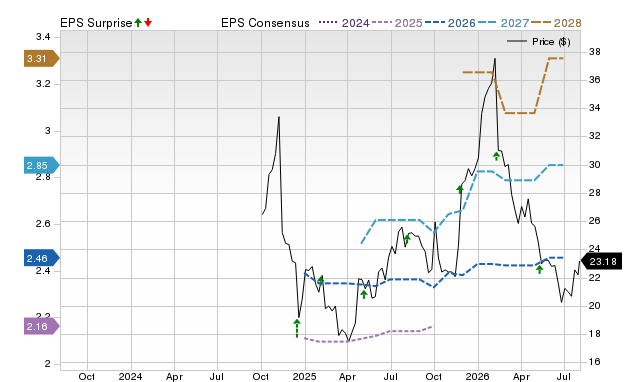Select the EPS Consensus legend label
Screen dimensions: 640x382
point(265,23)
